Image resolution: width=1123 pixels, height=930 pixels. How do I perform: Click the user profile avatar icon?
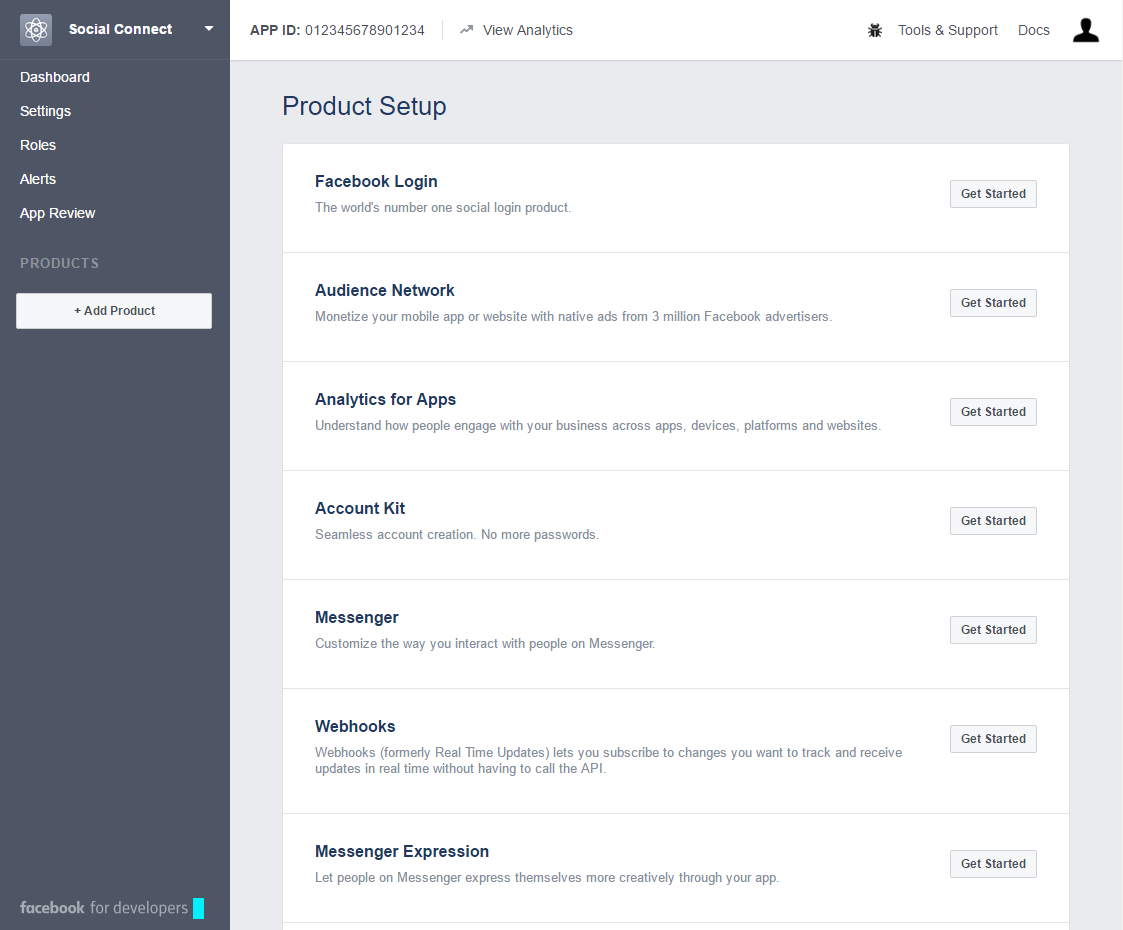[x=1086, y=30]
